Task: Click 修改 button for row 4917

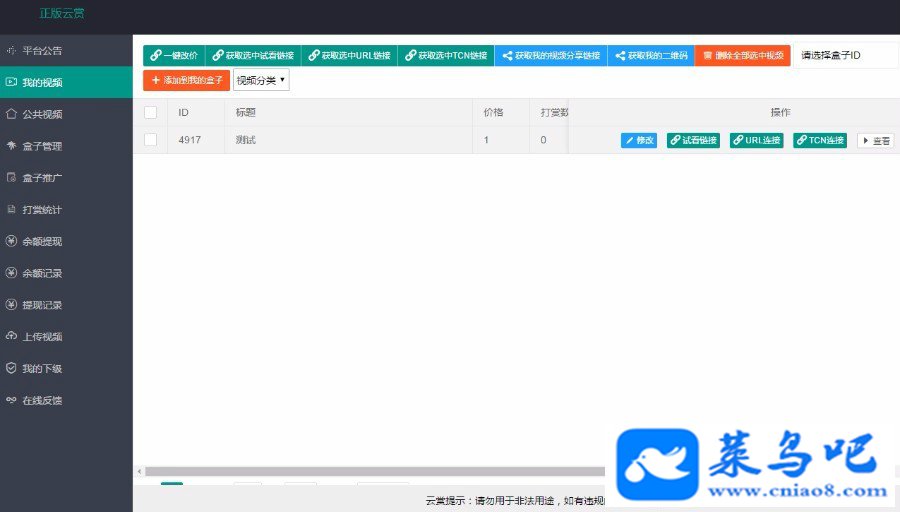Action: [639, 140]
